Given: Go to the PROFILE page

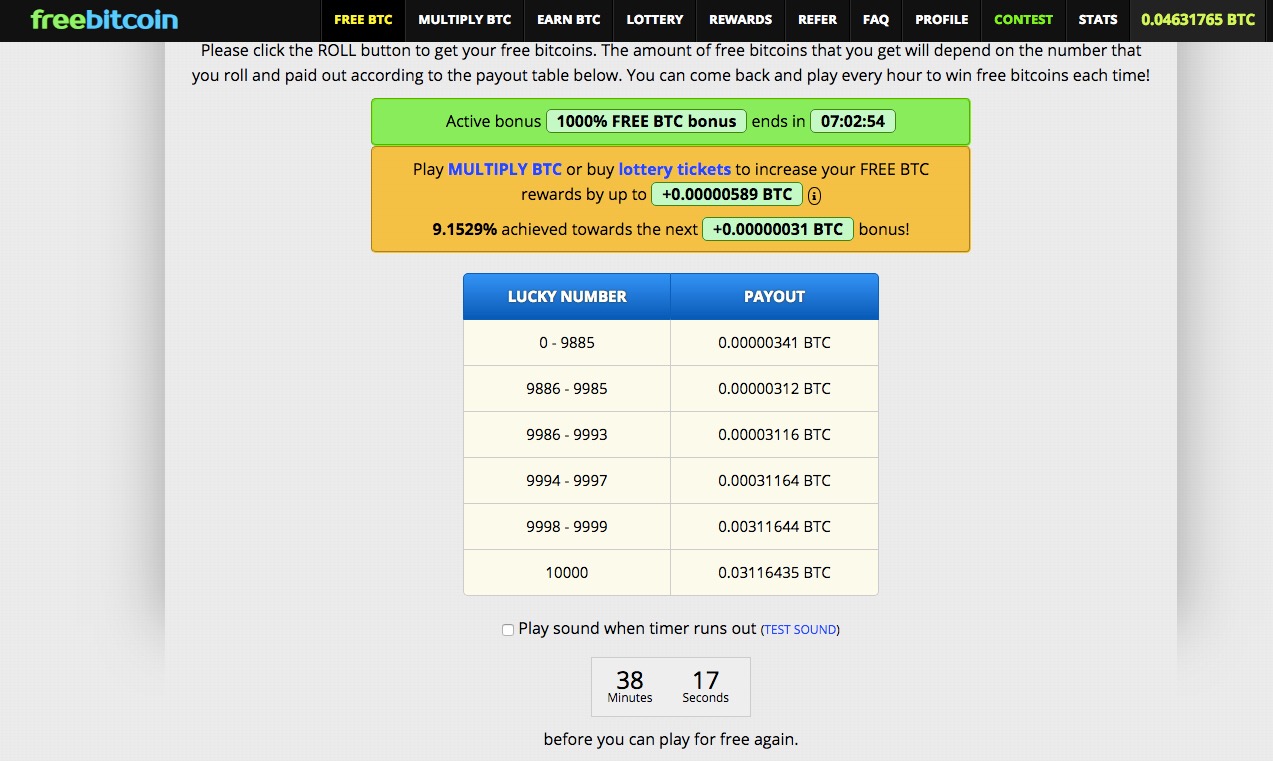Looking at the screenshot, I should tap(942, 20).
